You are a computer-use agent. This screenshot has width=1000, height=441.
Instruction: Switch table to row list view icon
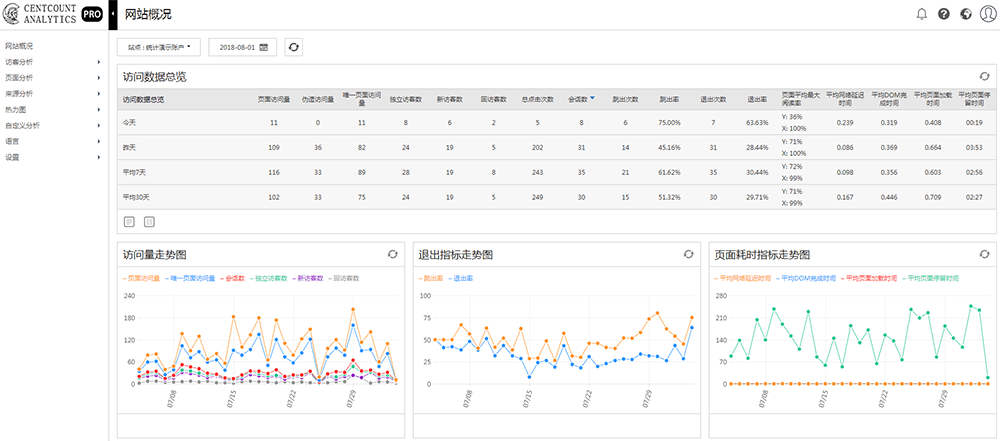[x=129, y=221]
